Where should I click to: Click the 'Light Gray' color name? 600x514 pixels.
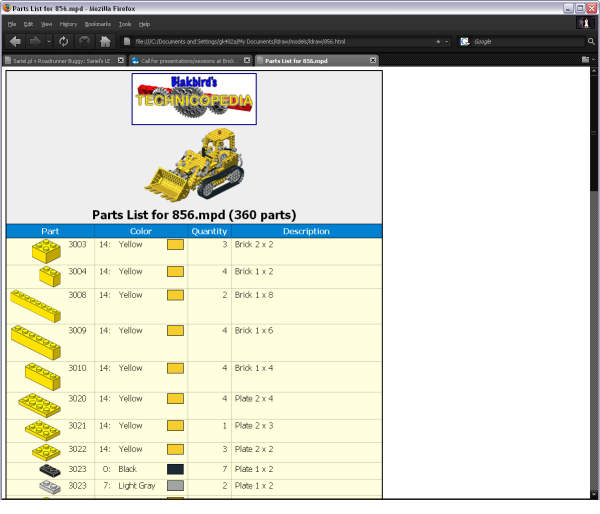pos(137,486)
